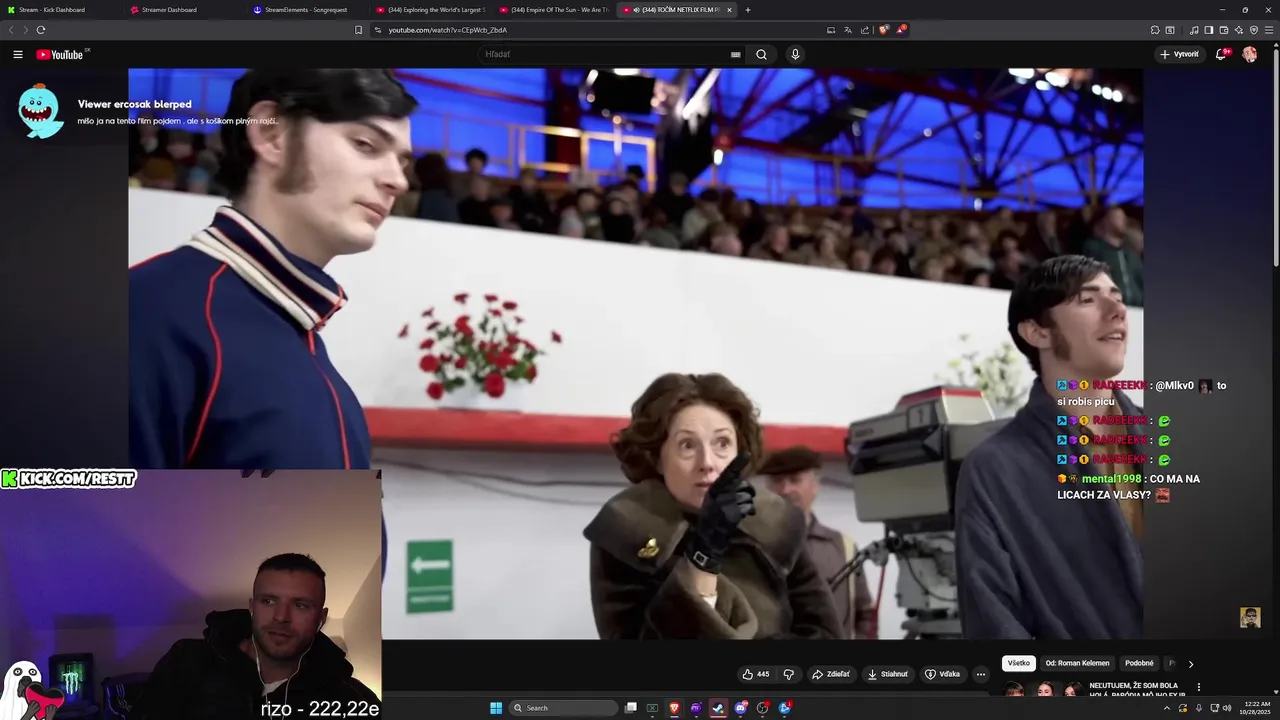
Task: Open the clock showing 12:22 AM
Action: pos(1256,708)
